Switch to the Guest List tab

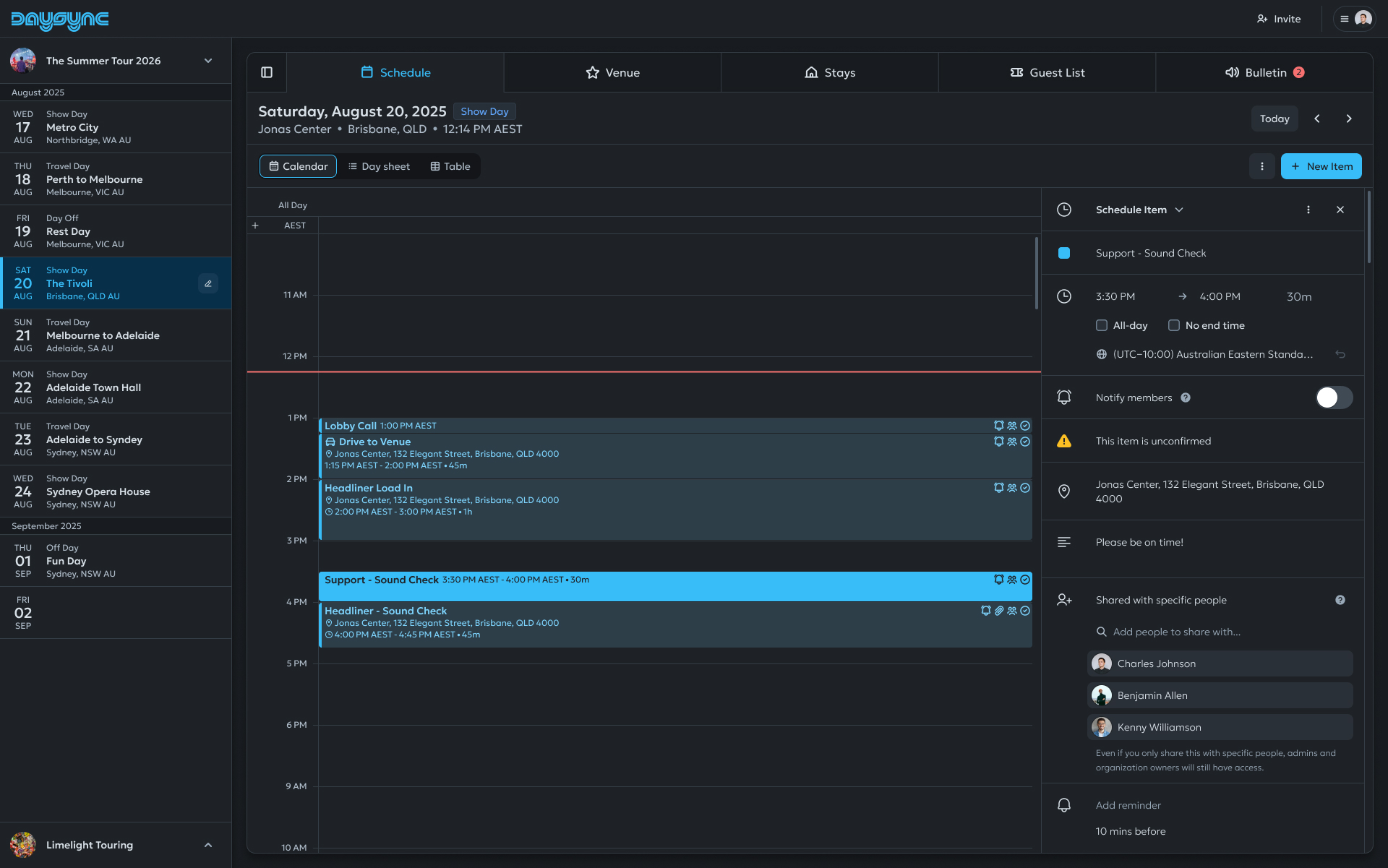(1047, 72)
